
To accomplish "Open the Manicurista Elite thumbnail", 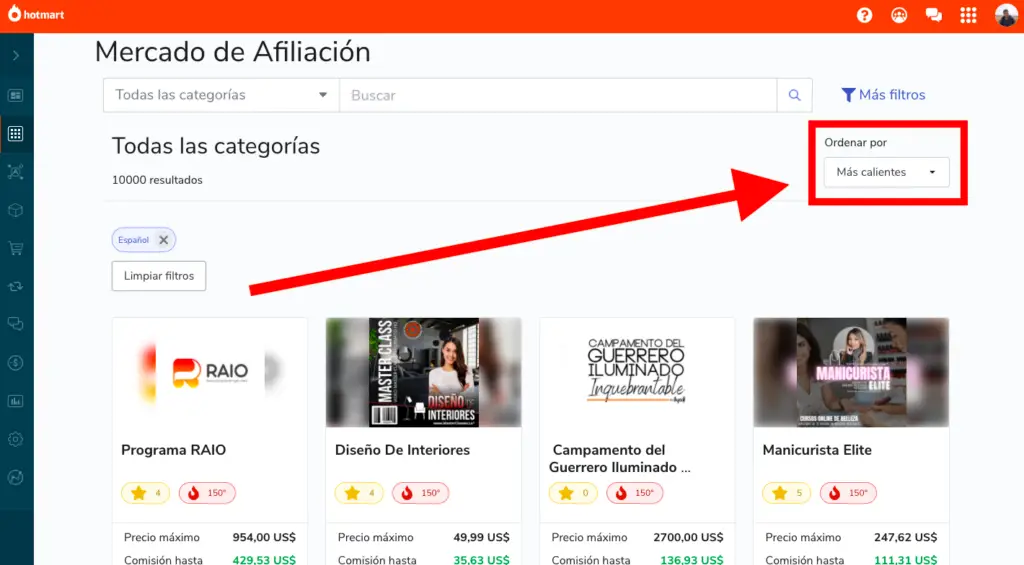I will coord(851,372).
